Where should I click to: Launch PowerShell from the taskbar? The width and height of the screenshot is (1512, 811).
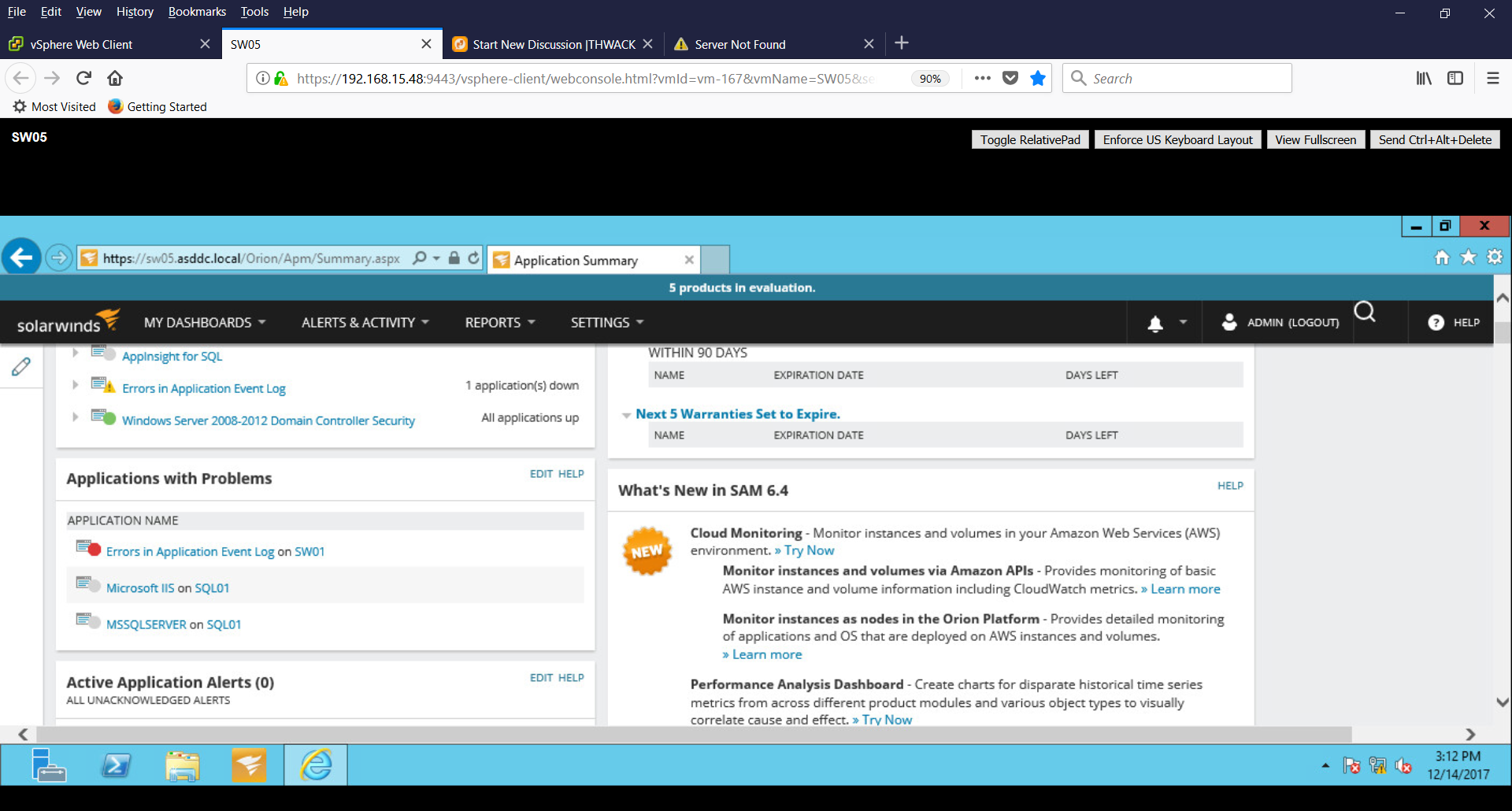point(116,765)
